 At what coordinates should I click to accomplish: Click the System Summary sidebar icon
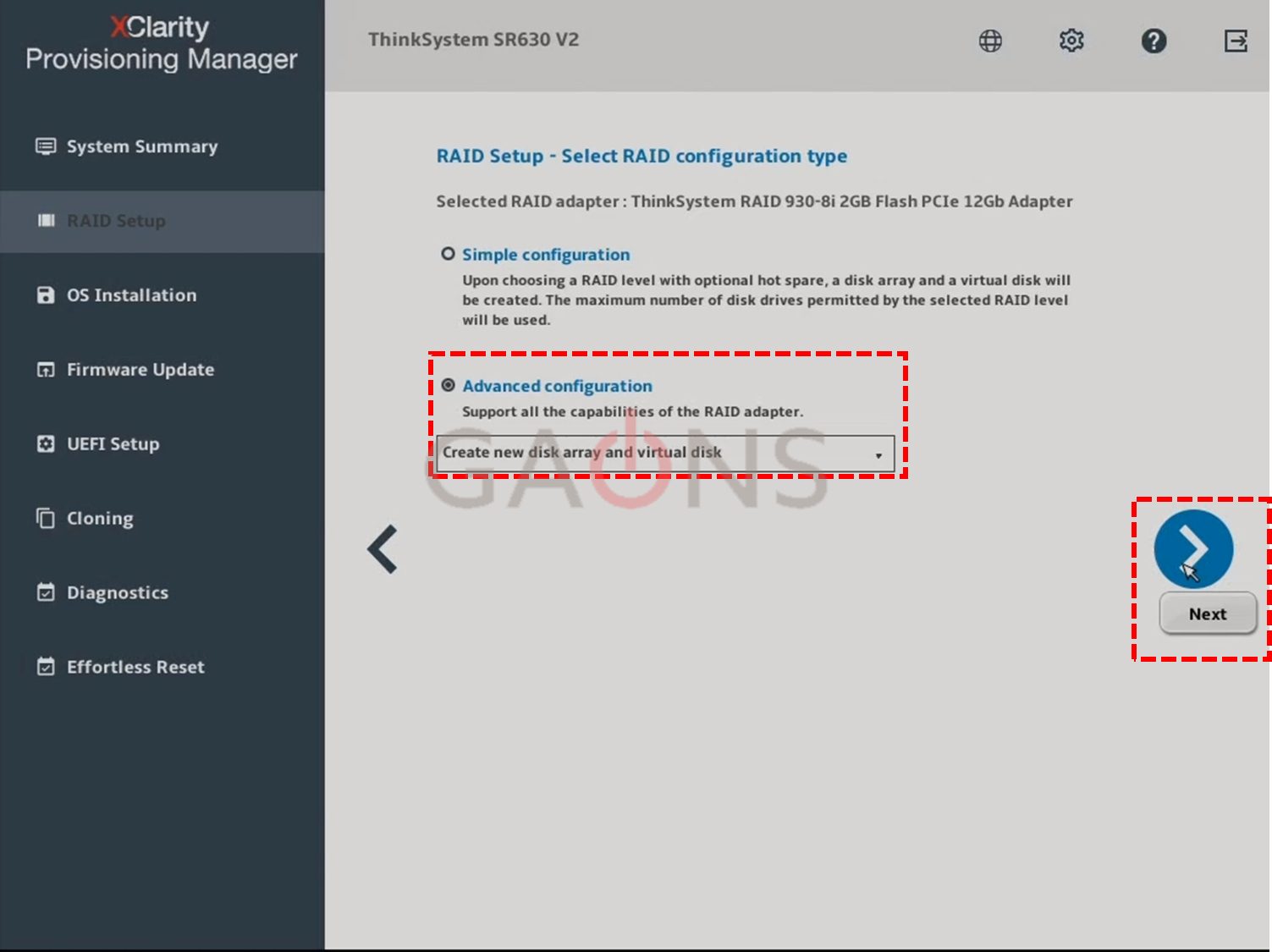pos(46,146)
